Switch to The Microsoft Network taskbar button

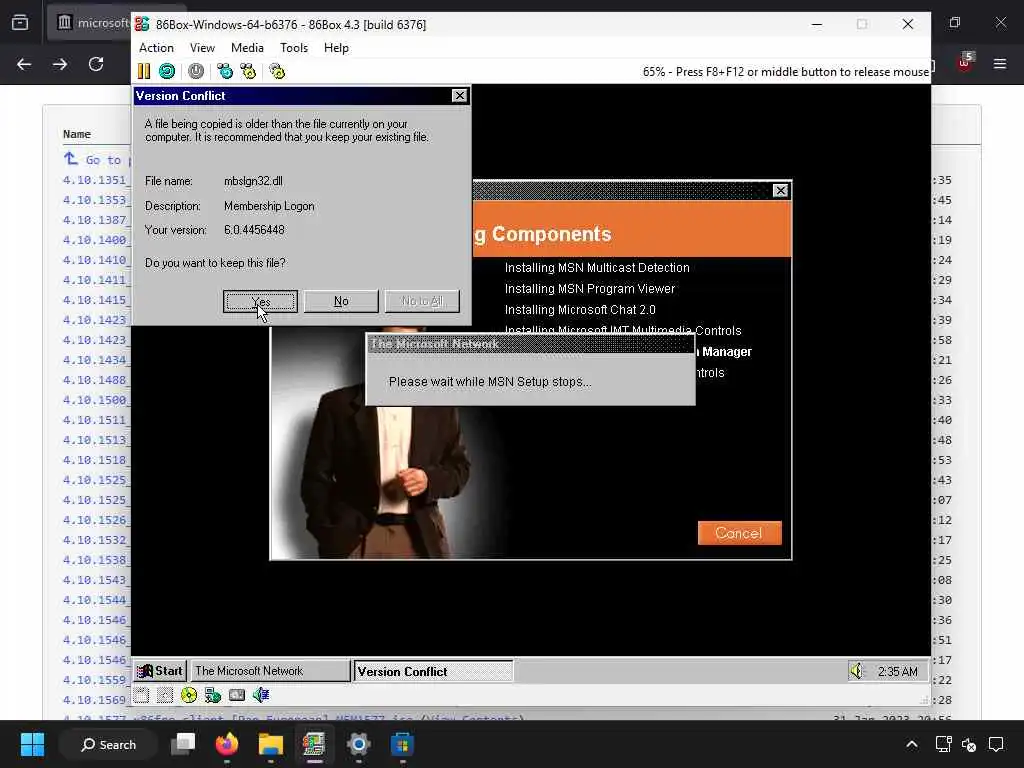click(270, 671)
